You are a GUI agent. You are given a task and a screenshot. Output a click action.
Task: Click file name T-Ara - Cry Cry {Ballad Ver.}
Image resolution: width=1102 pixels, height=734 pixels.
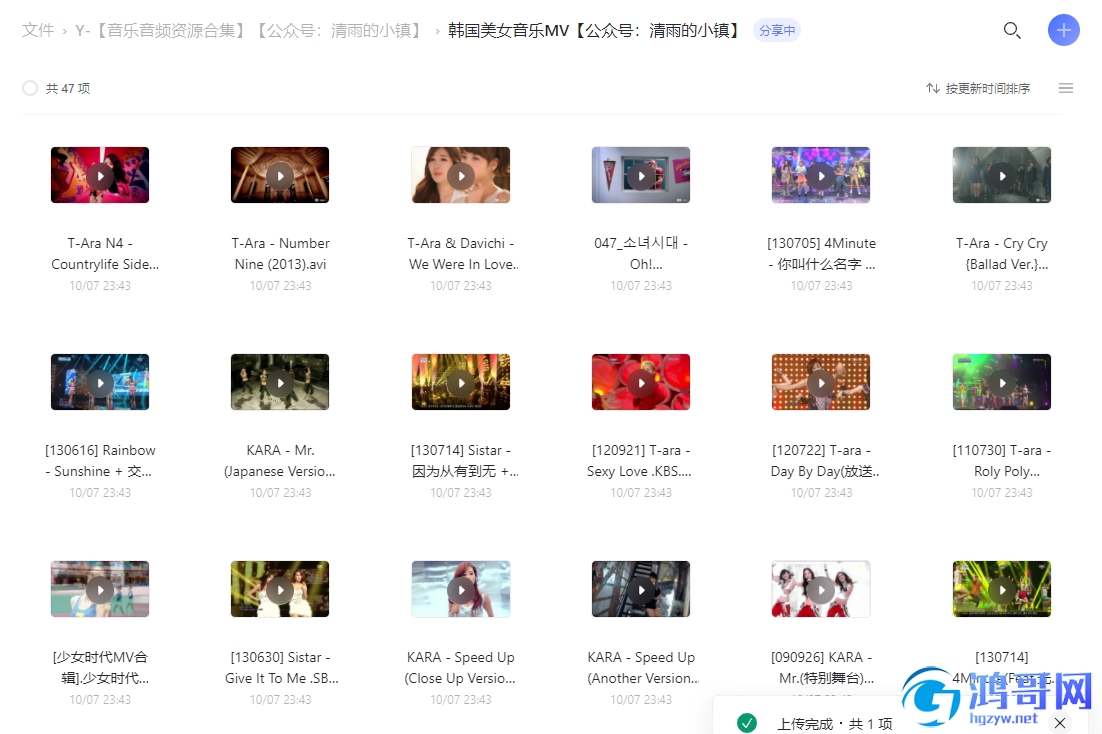tap(1001, 254)
